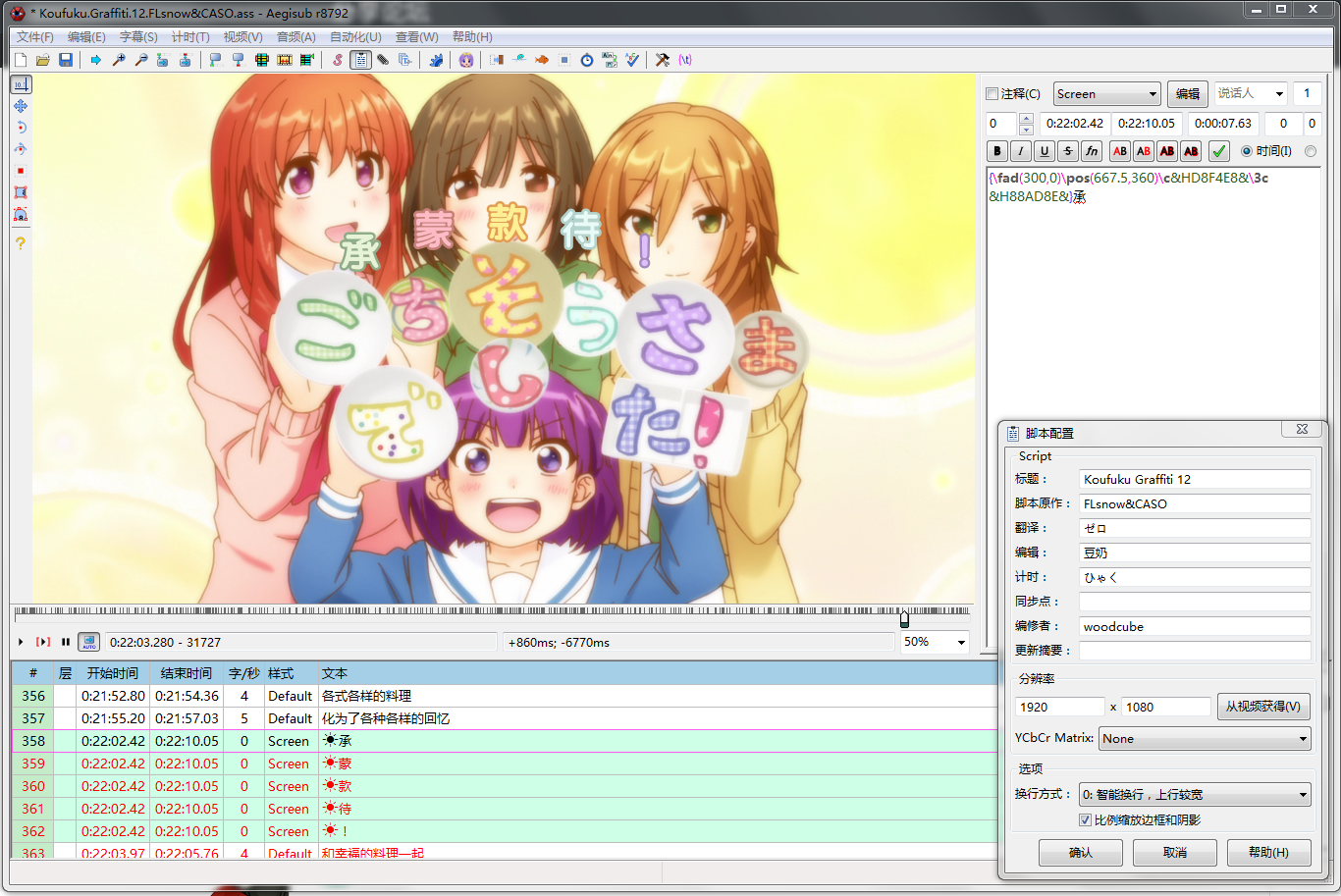Open the Timing Post-Processor clock icon

(587, 60)
